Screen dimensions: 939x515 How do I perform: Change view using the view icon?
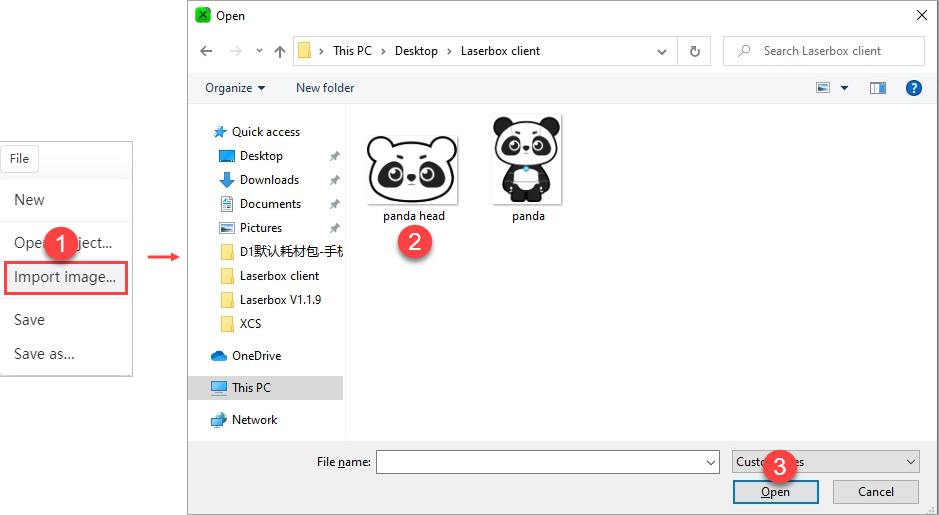pos(823,88)
